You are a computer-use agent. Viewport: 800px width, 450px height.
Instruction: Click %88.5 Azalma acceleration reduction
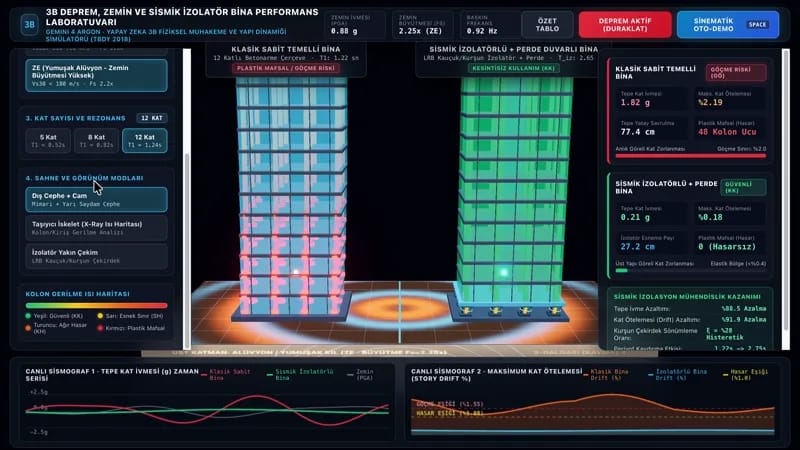(743, 309)
